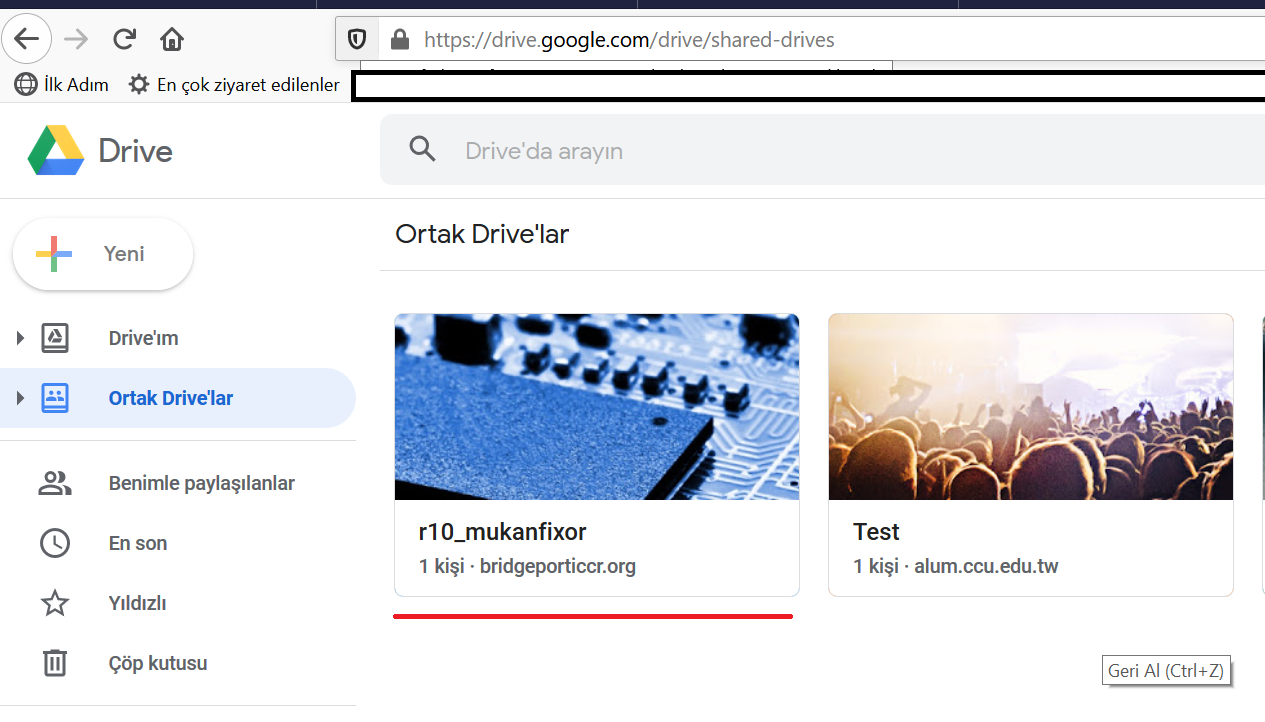Go to browser home page icon
This screenshot has width=1265, height=722.
pos(172,40)
